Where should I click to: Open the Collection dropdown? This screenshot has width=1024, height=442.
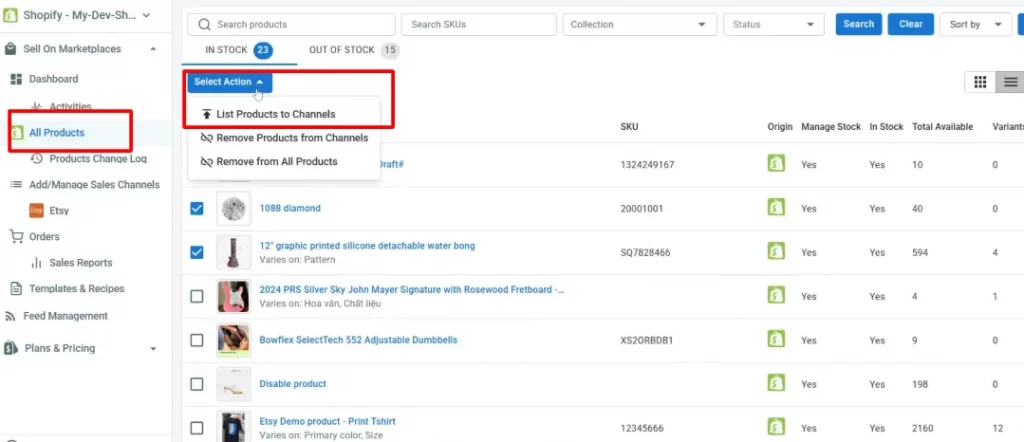tap(639, 25)
